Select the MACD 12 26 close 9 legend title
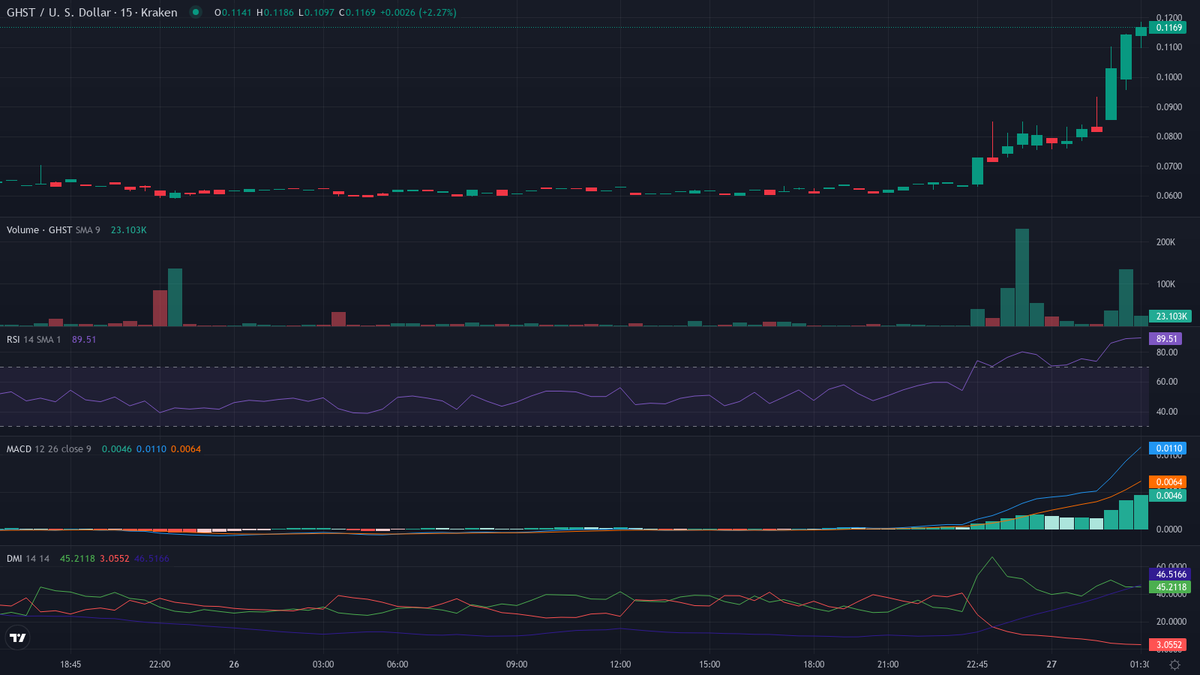The width and height of the screenshot is (1200, 675). pos(49,448)
